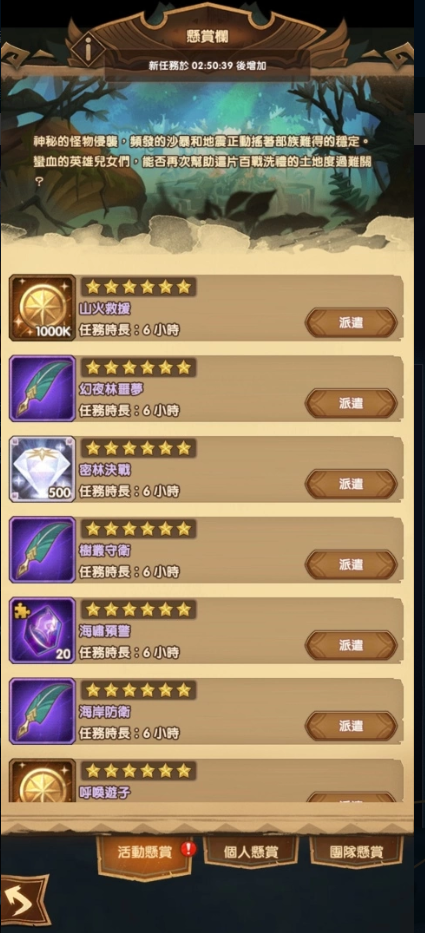
Task: Tap the red alert badge on 活動懸賞
Action: tap(189, 849)
